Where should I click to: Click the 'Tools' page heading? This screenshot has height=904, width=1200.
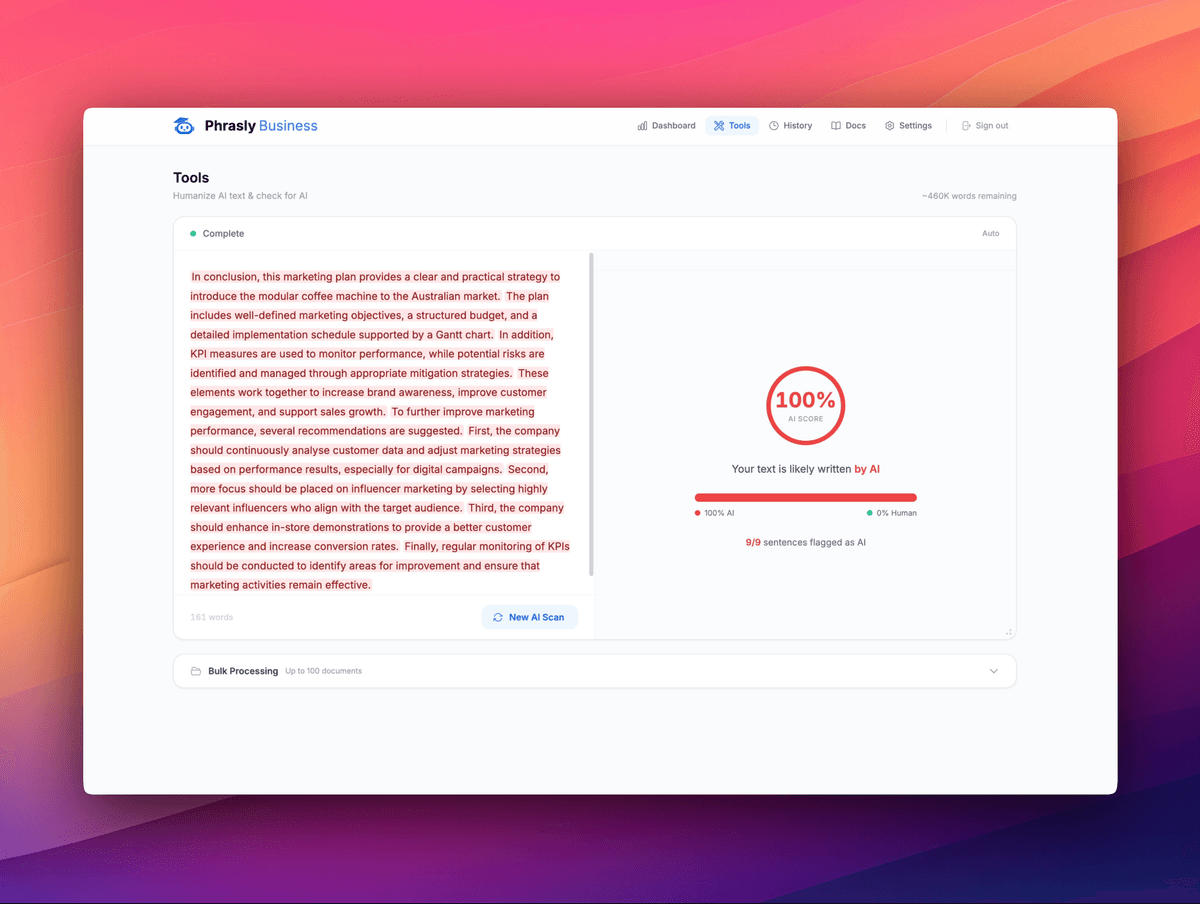tap(191, 178)
